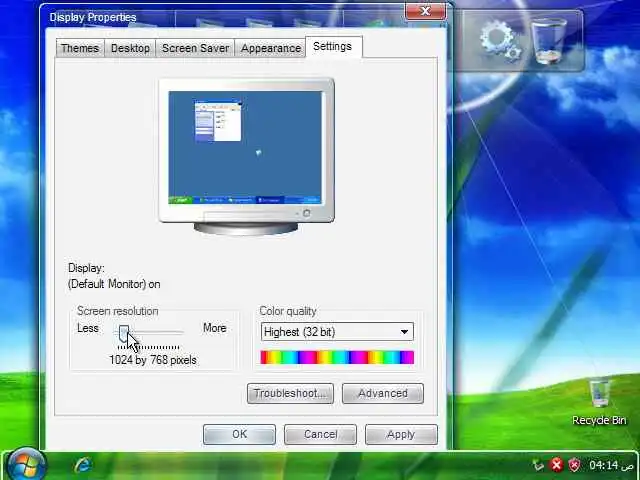Close the Display Properties dialog
The image size is (640, 480).
pos(425,11)
